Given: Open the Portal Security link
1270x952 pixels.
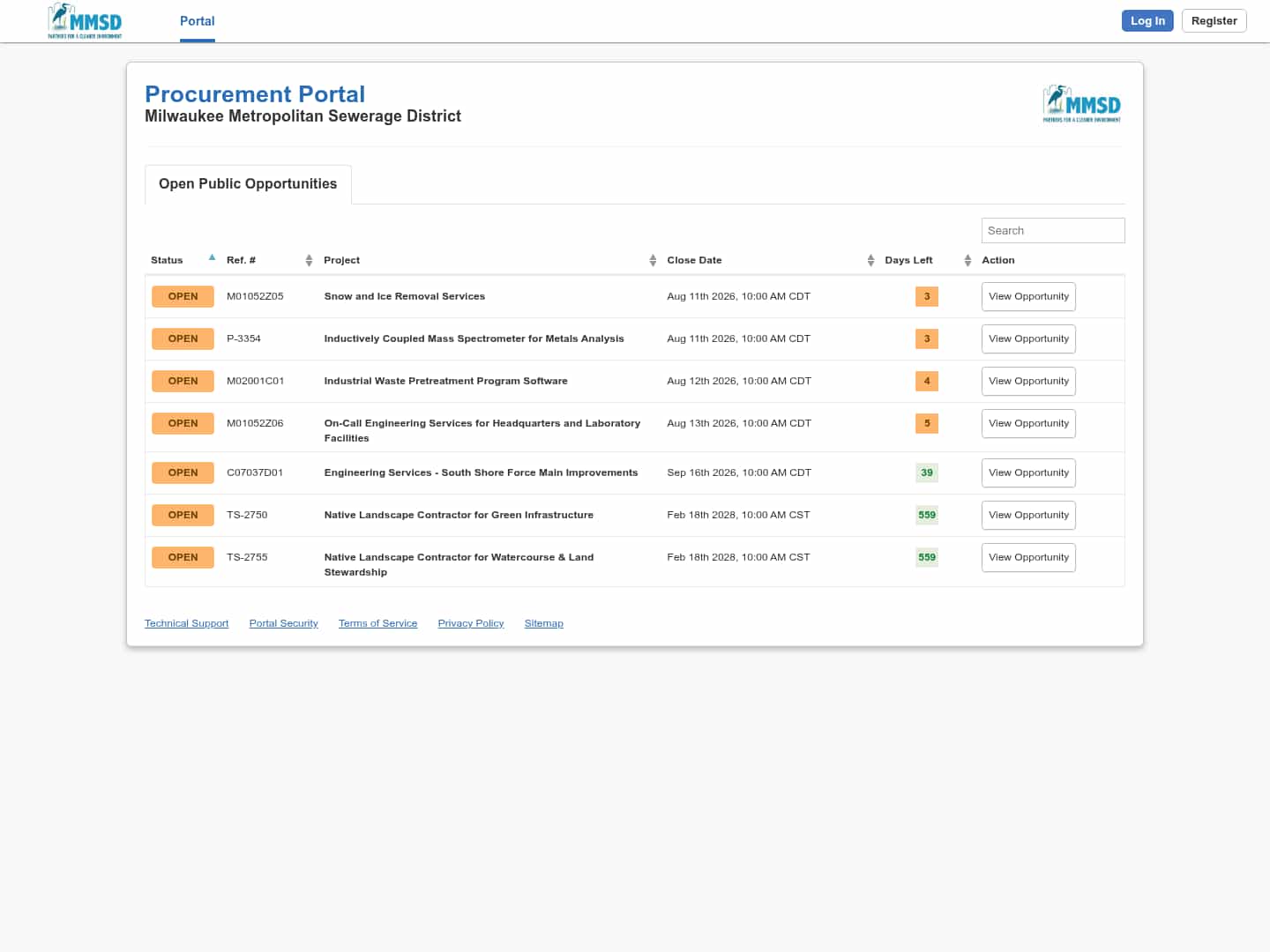Looking at the screenshot, I should click(x=283, y=623).
